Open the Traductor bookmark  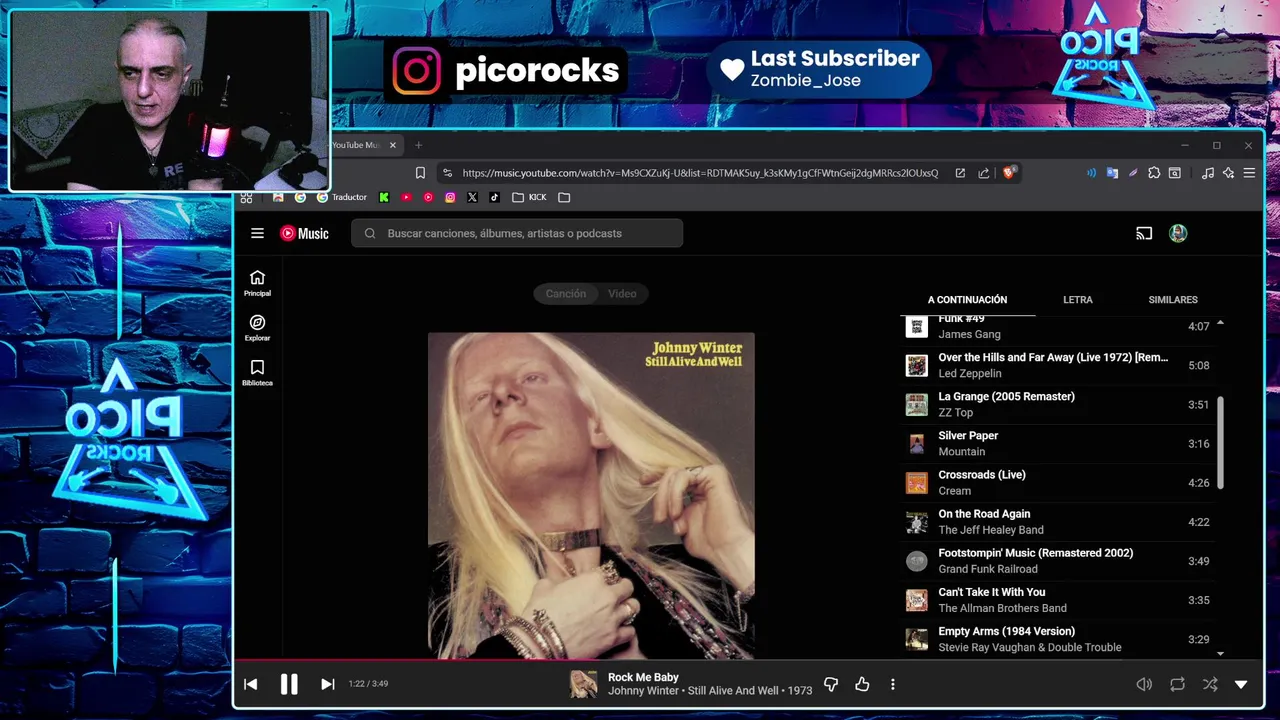[x=342, y=197]
